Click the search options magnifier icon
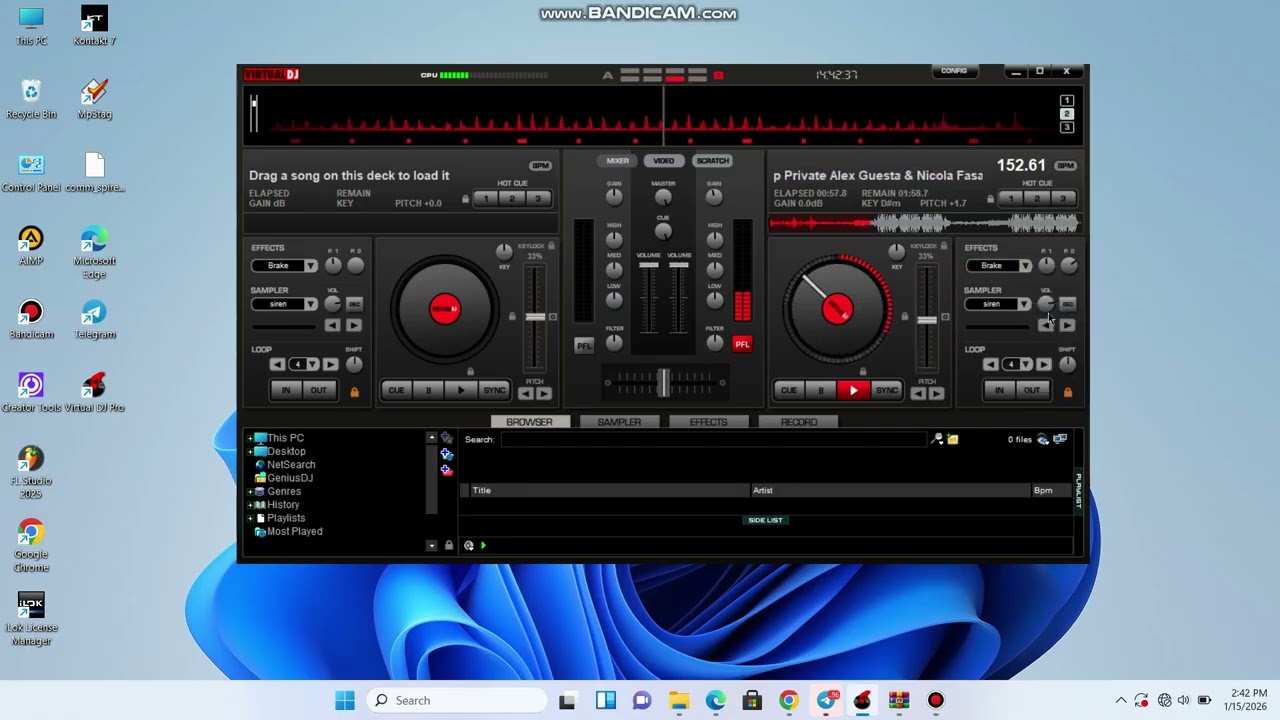 (x=937, y=439)
